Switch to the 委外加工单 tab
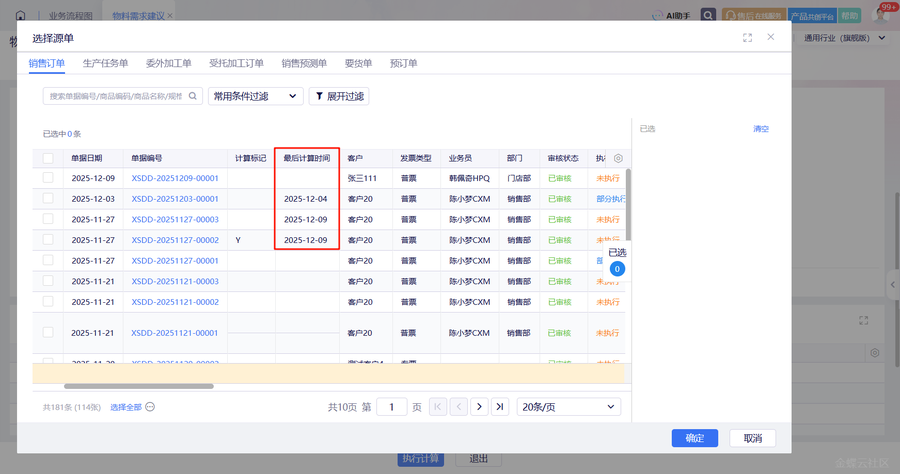900x474 pixels. pos(168,63)
